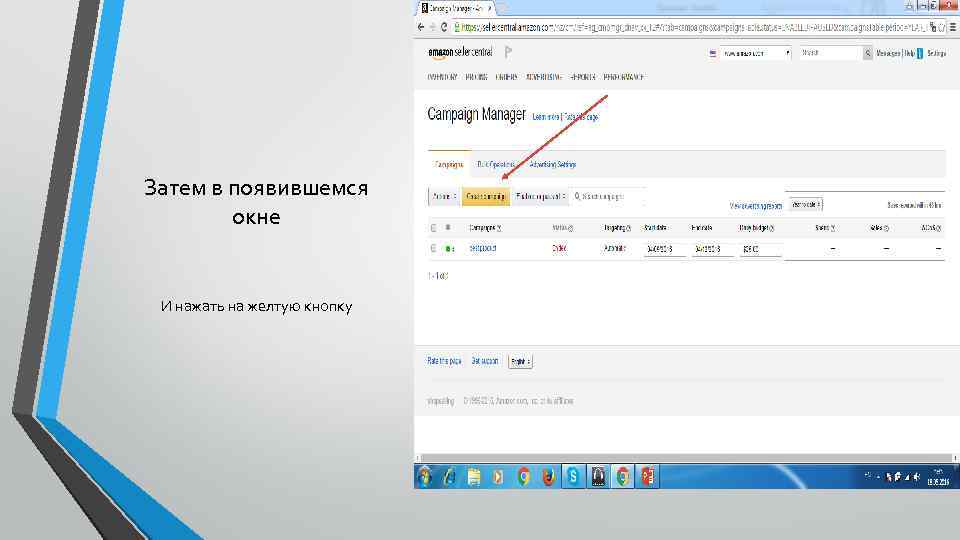Open the Reports menu

[x=582, y=77]
